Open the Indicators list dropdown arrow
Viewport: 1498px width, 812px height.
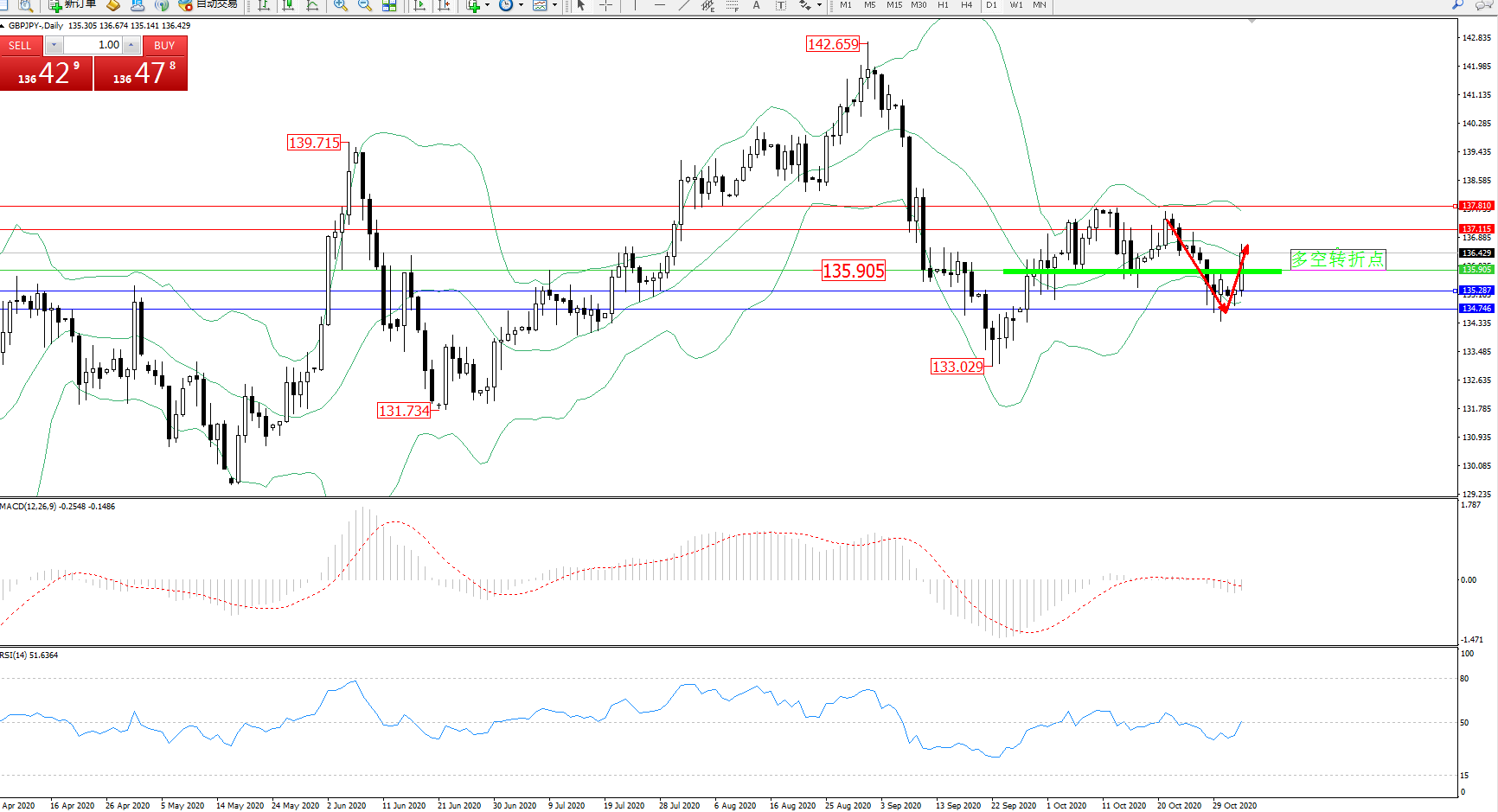click(x=487, y=5)
